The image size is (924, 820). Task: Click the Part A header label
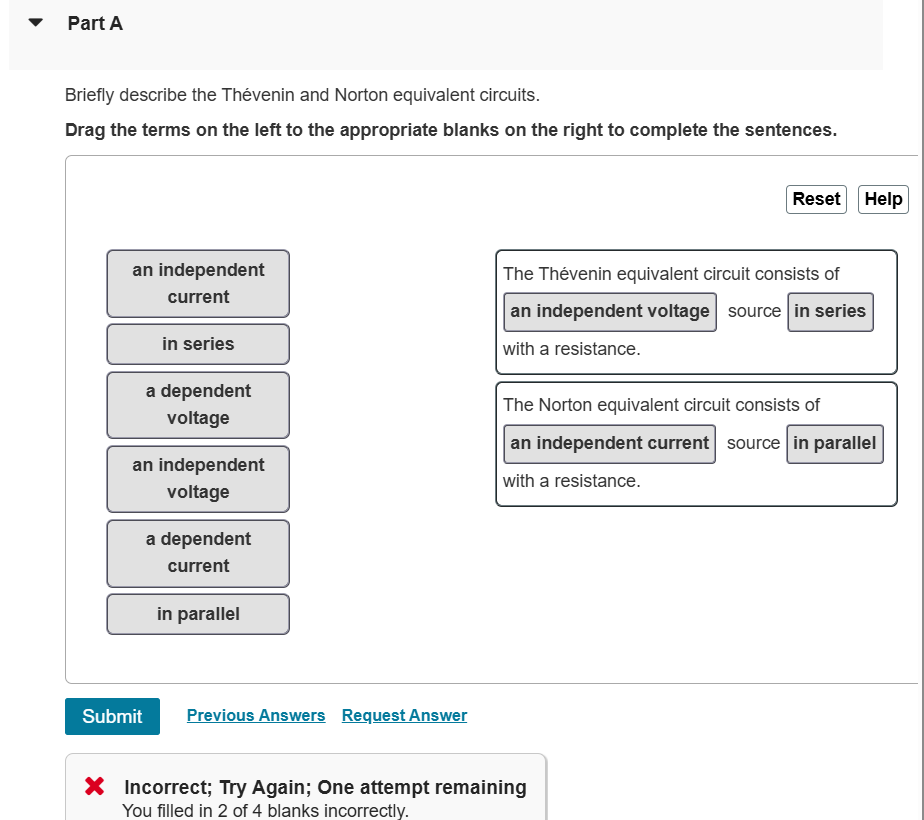coord(95,22)
